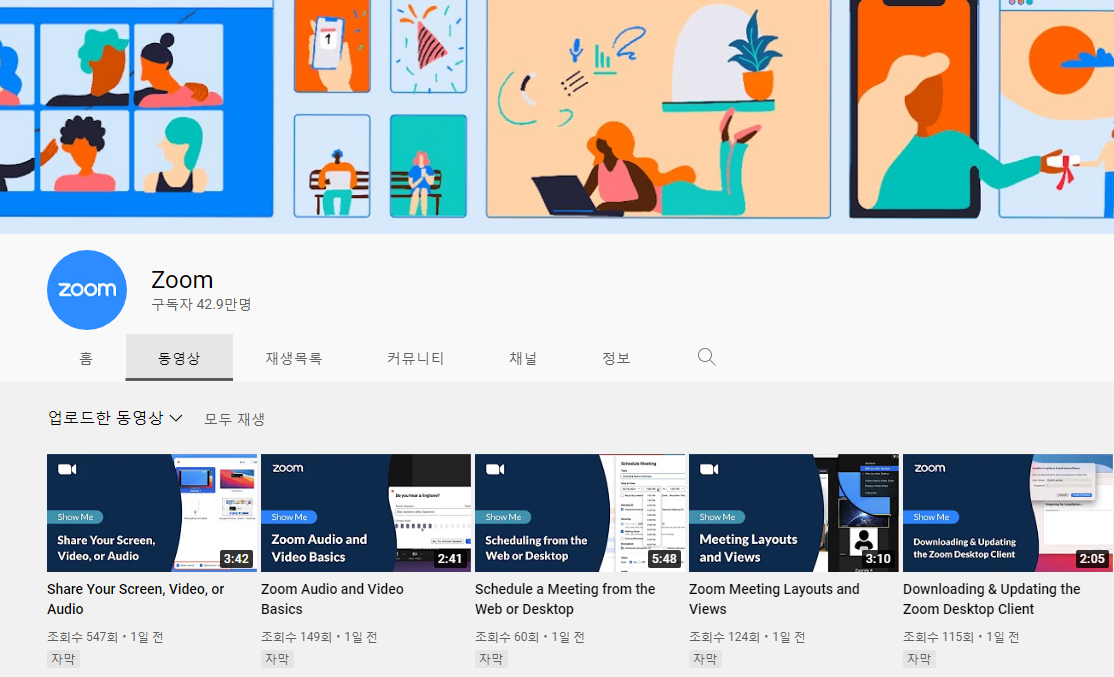Click the Show Me label on Share Your Screen thumbnail
The width and height of the screenshot is (1114, 677).
tap(75, 517)
